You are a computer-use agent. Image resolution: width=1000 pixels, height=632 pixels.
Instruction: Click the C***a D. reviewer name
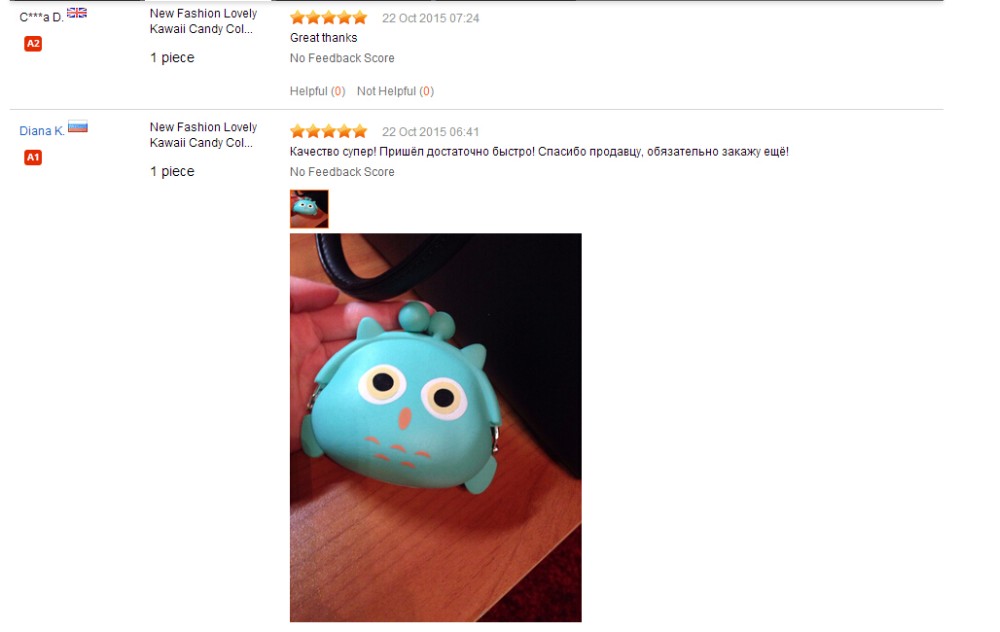41,17
